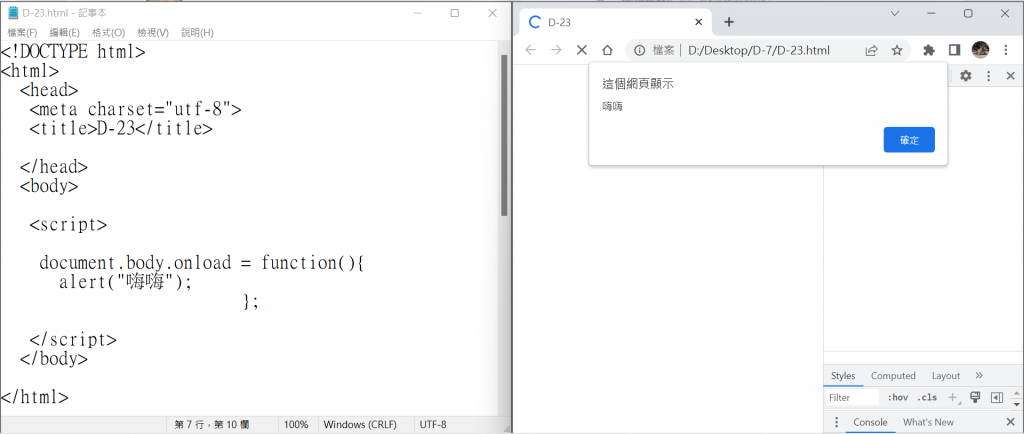1024x434 pixels.
Task: Open Notepad 說明(H) menu
Action: tap(197, 33)
